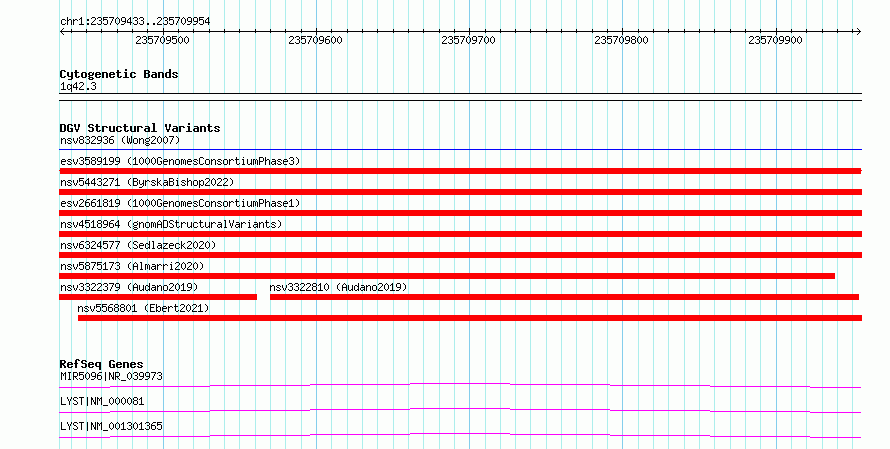Open variant nsv5443271 (ByrskaBishop2022) label
The image size is (890, 449).
pos(147,182)
